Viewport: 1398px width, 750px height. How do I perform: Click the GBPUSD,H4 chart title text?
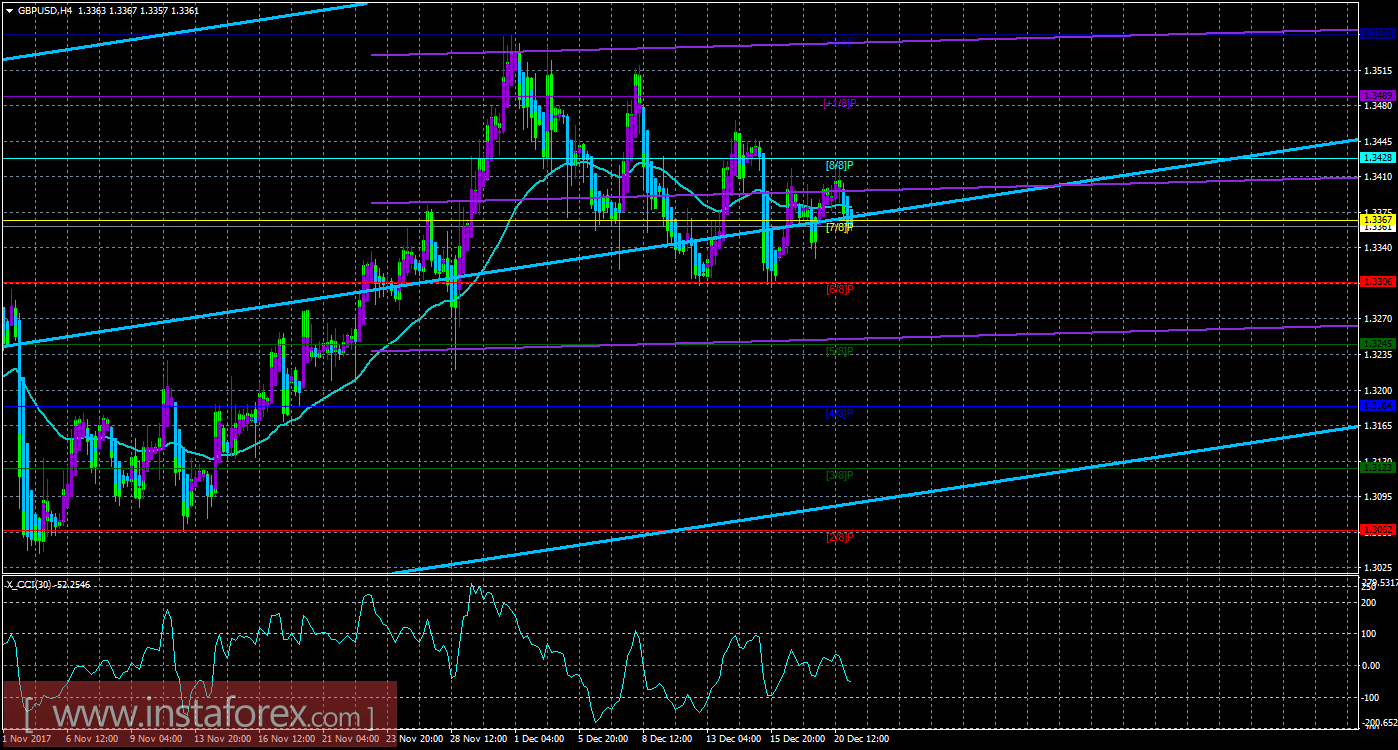43,9
